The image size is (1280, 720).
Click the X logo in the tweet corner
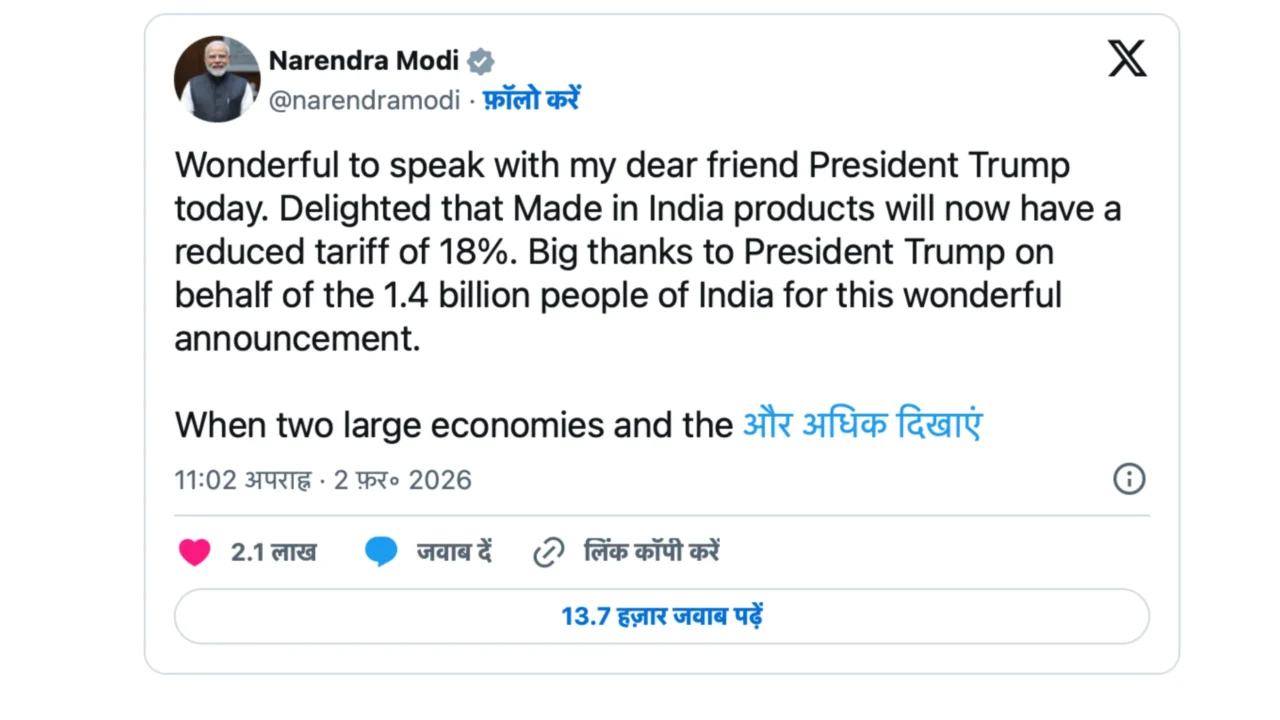(x=1127, y=60)
